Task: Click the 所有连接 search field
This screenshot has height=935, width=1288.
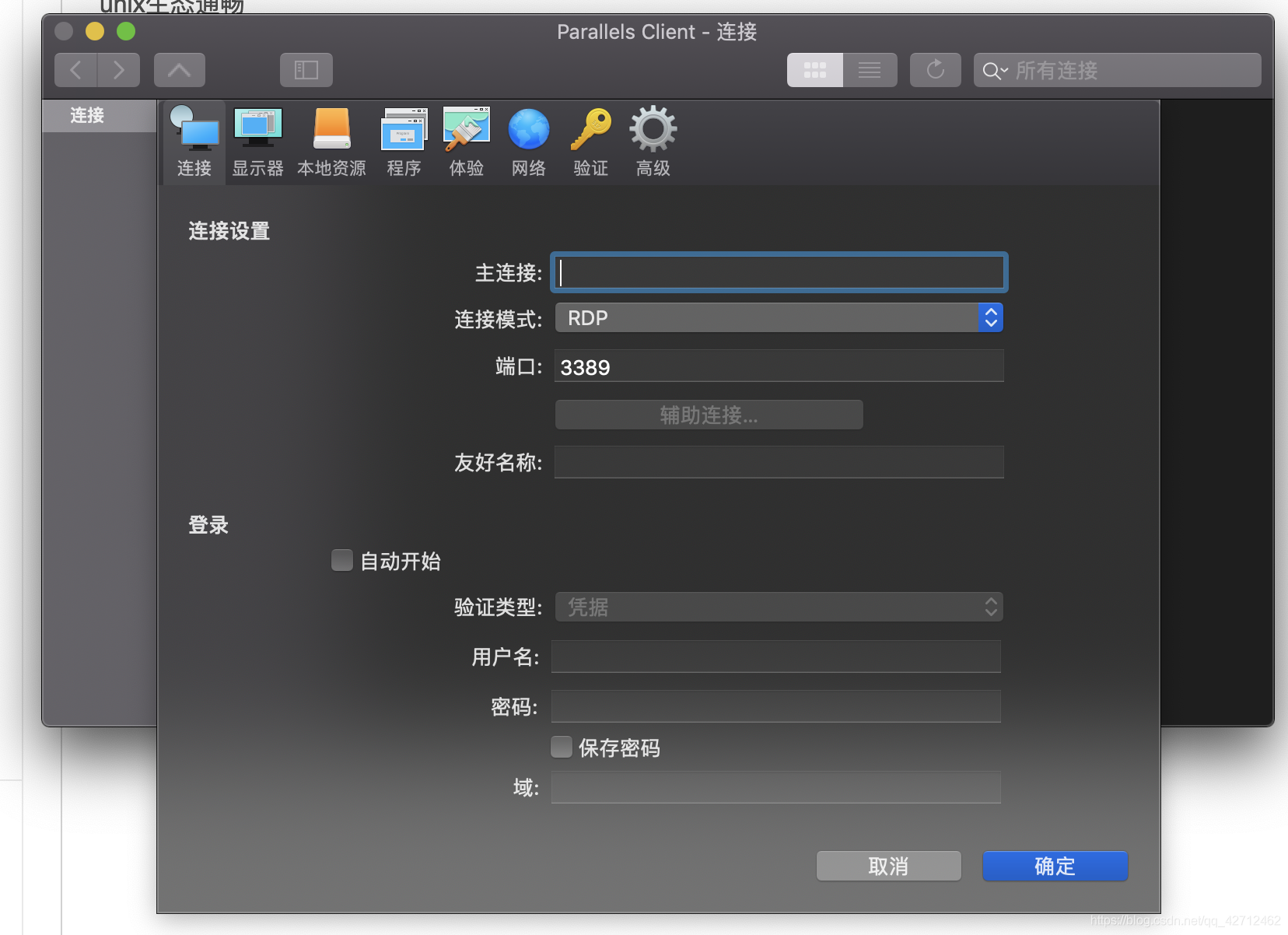Action: (1118, 70)
